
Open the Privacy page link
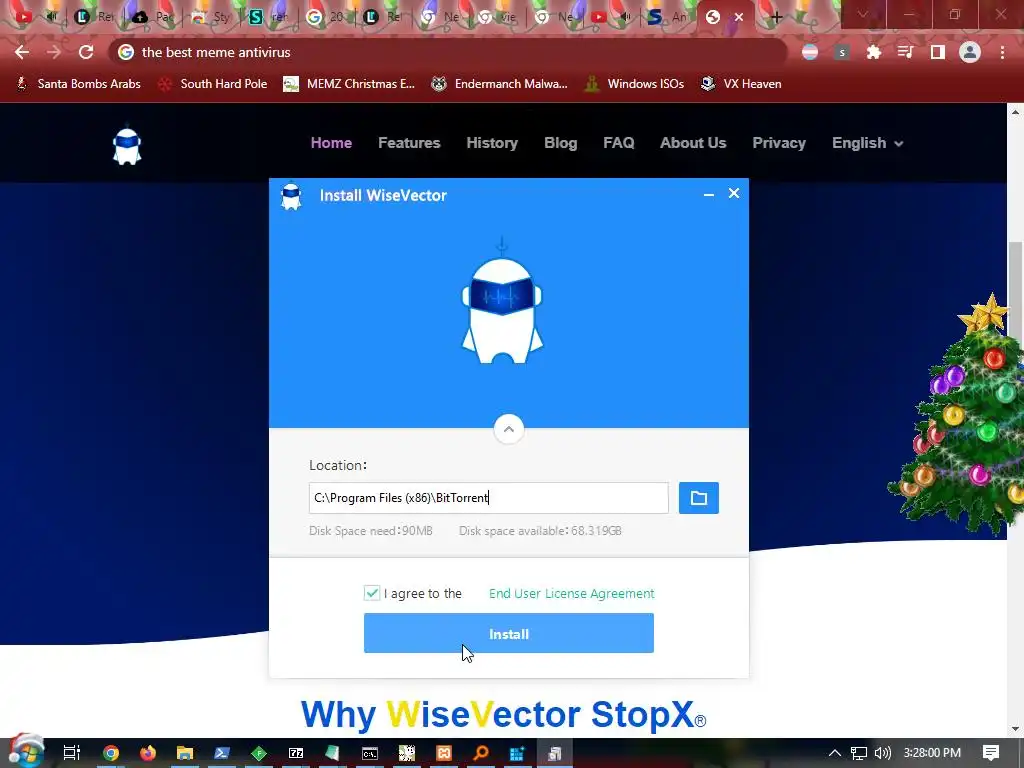coord(778,142)
